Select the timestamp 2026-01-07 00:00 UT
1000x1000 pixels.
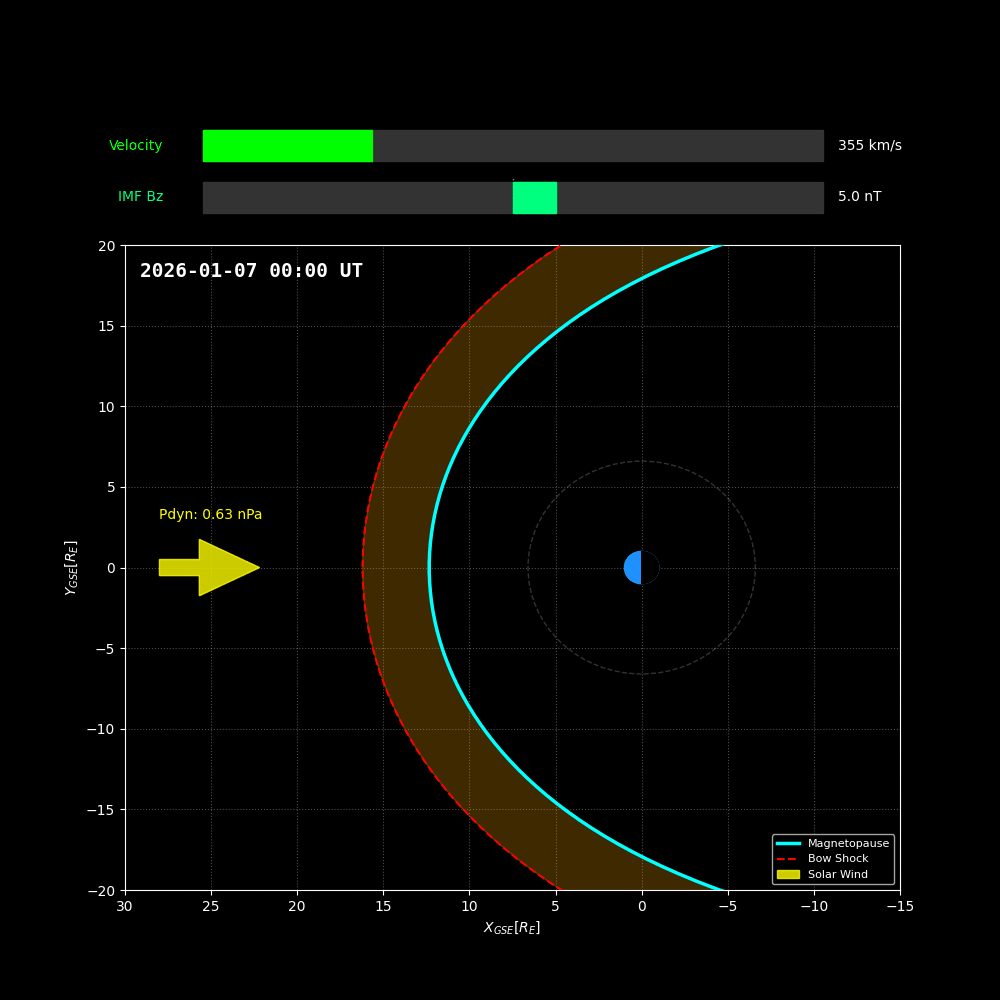(x=252, y=270)
